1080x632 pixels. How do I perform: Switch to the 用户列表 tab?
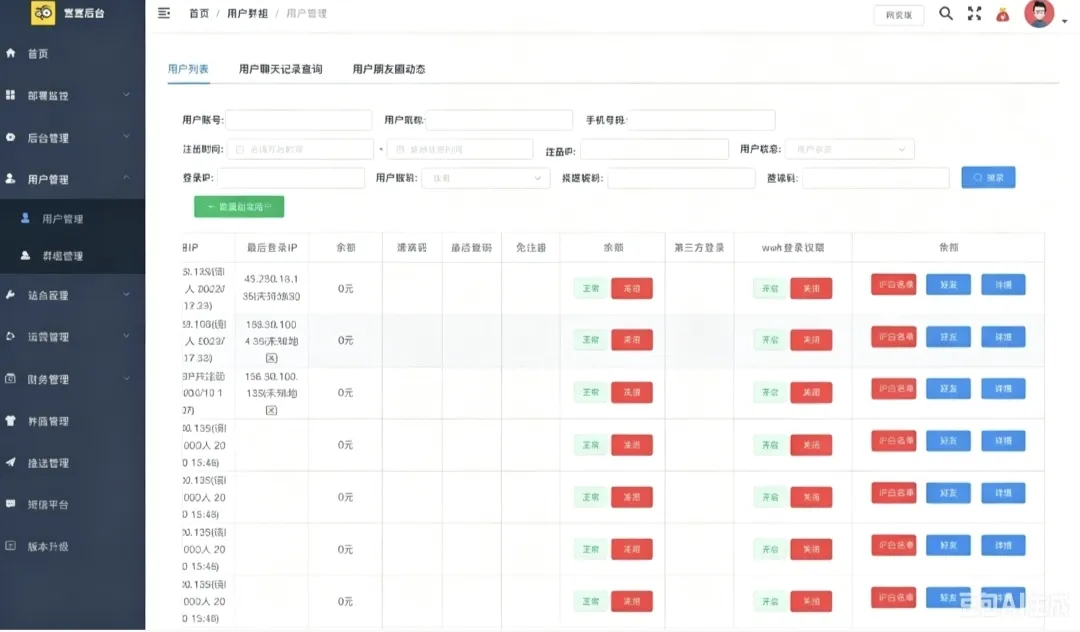pos(188,69)
